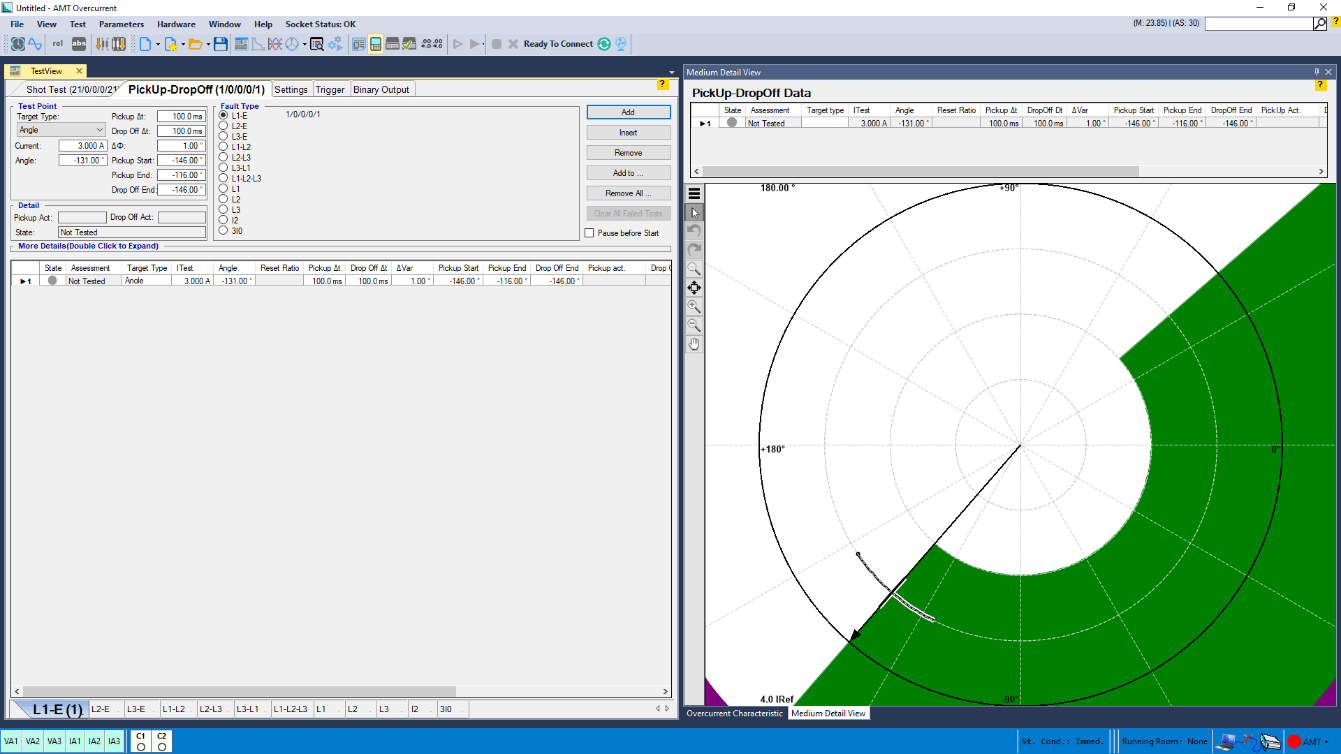
Task: Expand the new document dropdown arrow
Action: 158,44
